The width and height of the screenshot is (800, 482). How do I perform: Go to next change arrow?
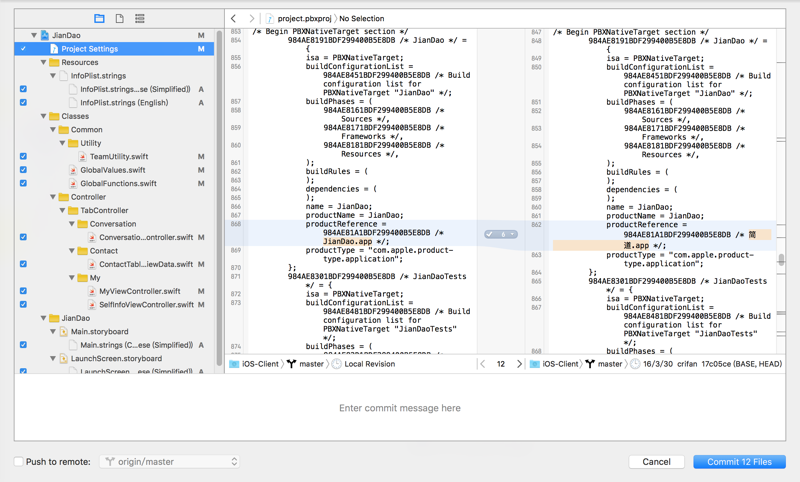click(519, 364)
